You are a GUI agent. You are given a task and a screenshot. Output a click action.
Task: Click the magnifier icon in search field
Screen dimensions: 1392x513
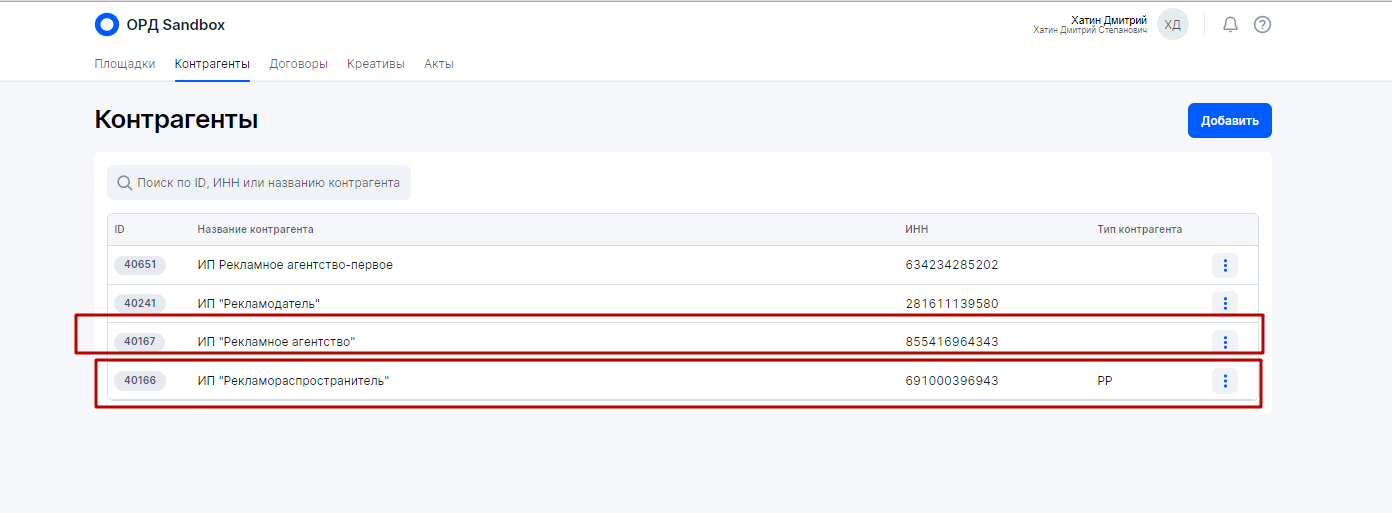(125, 183)
